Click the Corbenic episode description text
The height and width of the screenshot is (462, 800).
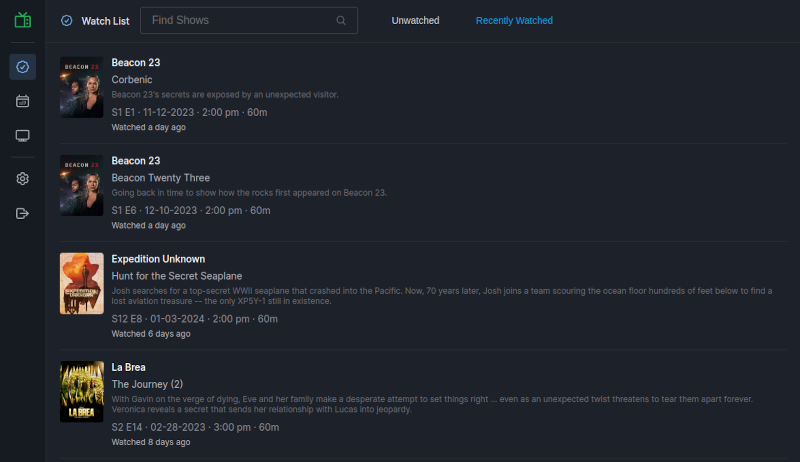click(225, 94)
